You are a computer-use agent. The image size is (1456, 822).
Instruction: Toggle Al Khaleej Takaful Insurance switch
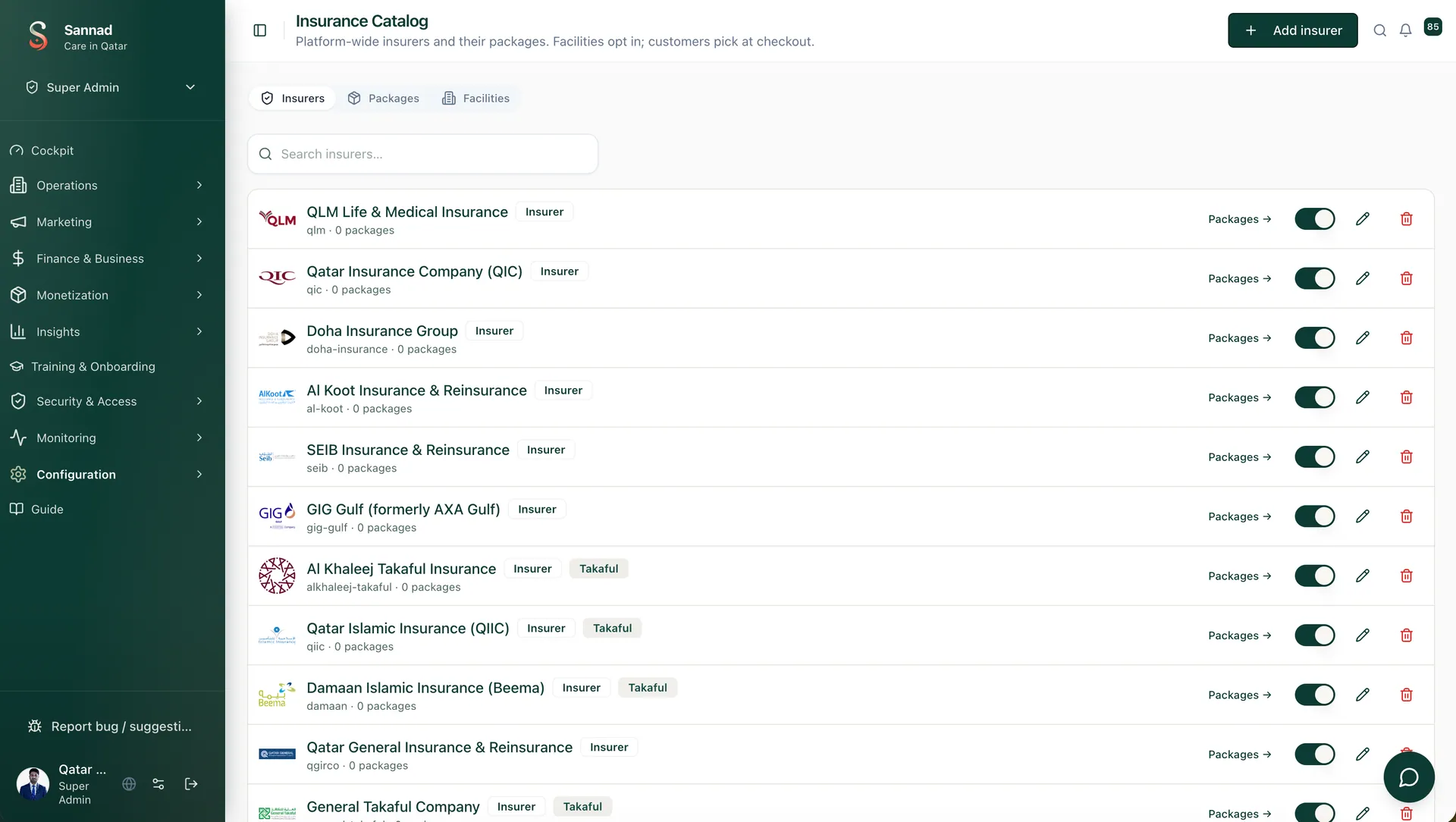click(1315, 576)
